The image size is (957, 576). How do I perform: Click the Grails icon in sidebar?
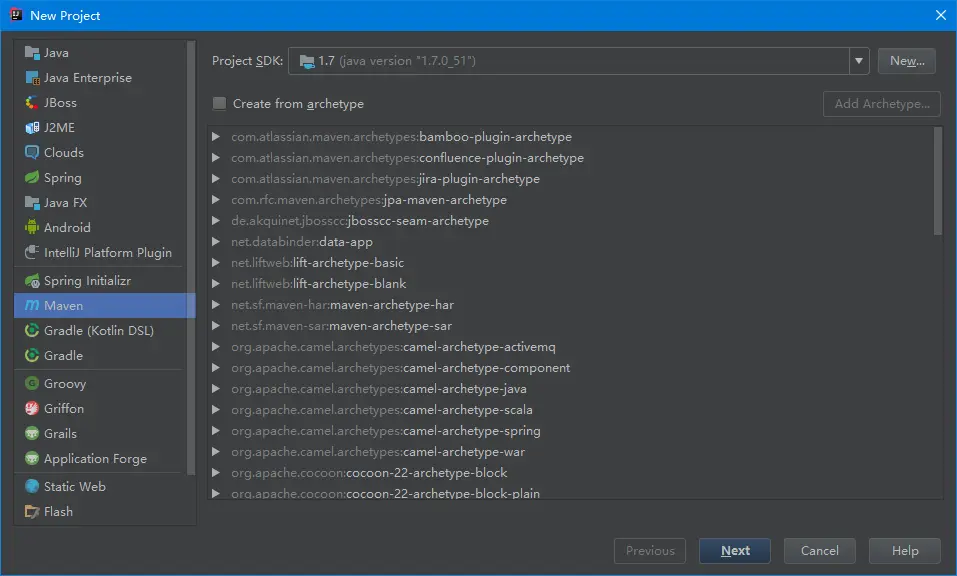pos(32,434)
